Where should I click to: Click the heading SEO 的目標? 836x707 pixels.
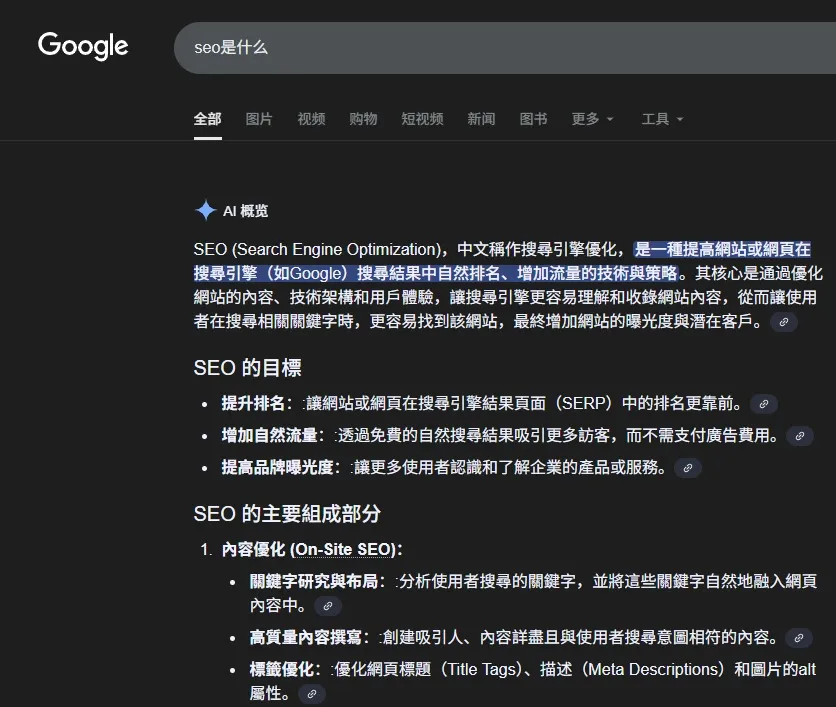[247, 368]
